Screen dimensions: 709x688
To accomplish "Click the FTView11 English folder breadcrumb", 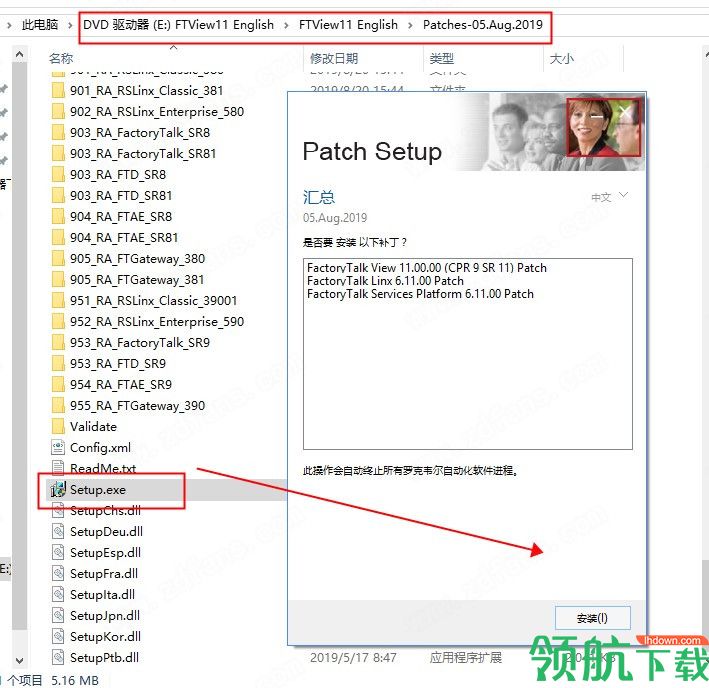I will [348, 24].
